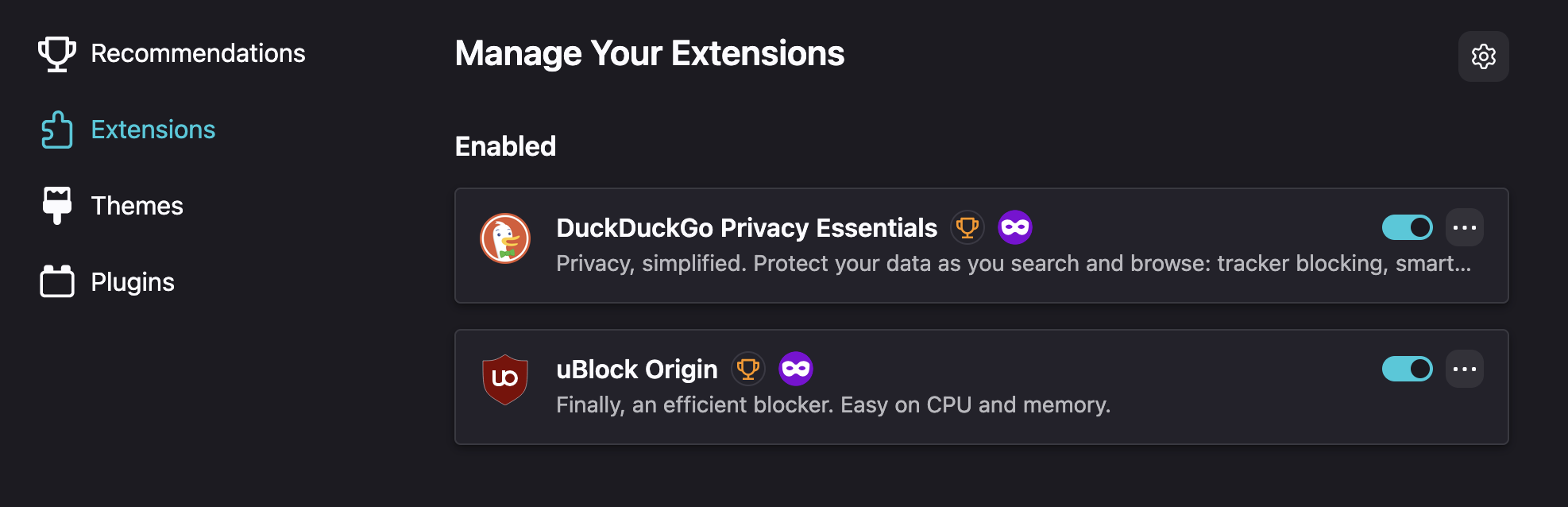
Task: Turn off the uBlock Origin toggle
Action: (1408, 369)
